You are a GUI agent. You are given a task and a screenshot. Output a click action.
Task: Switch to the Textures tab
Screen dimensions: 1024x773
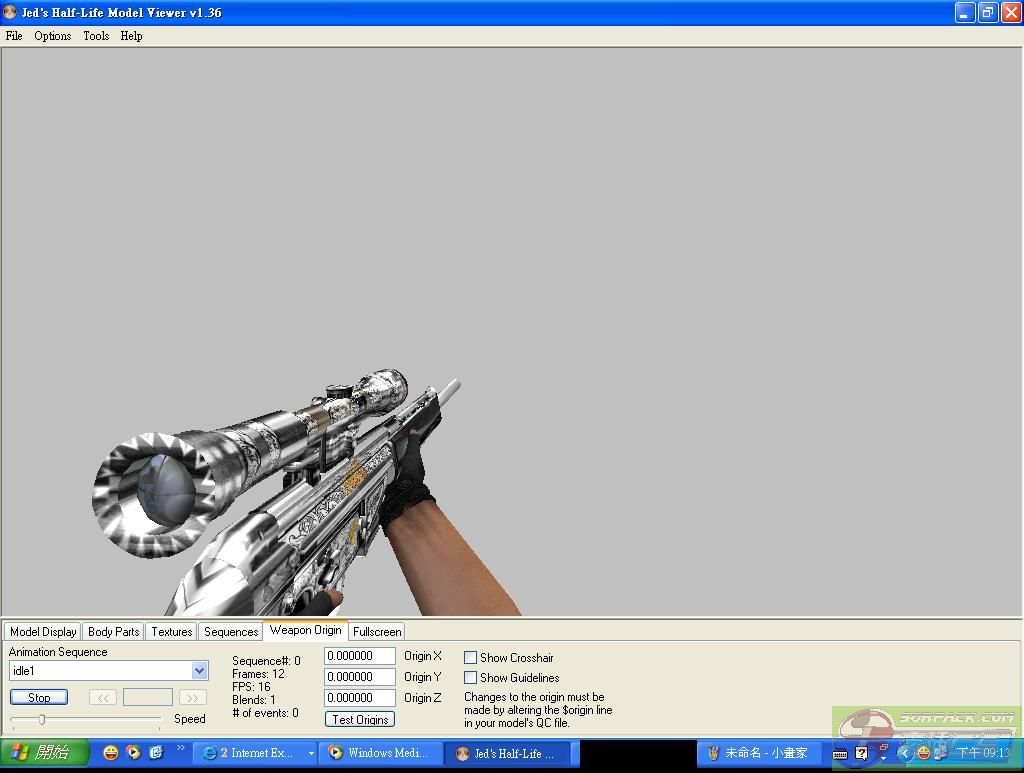coord(172,631)
